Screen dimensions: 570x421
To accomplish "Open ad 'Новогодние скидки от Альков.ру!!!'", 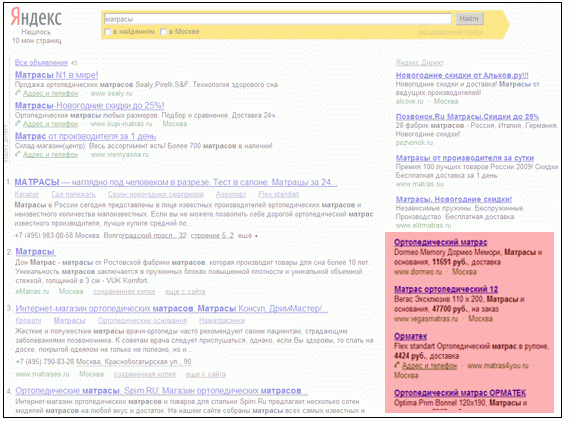I will tap(462, 75).
